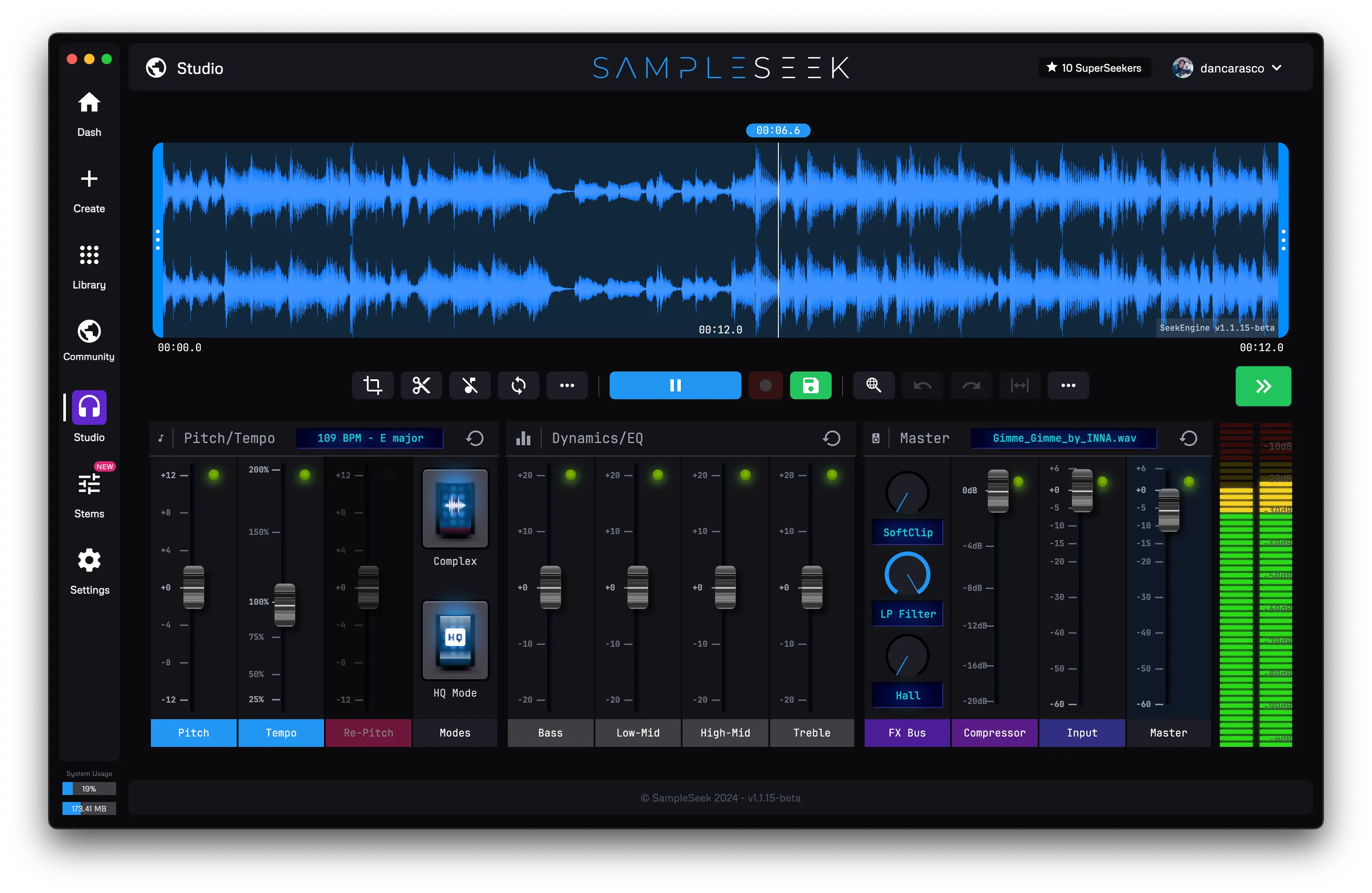Click the Dynamics/EQ bars icon
This screenshot has width=1372, height=893.
523,438
